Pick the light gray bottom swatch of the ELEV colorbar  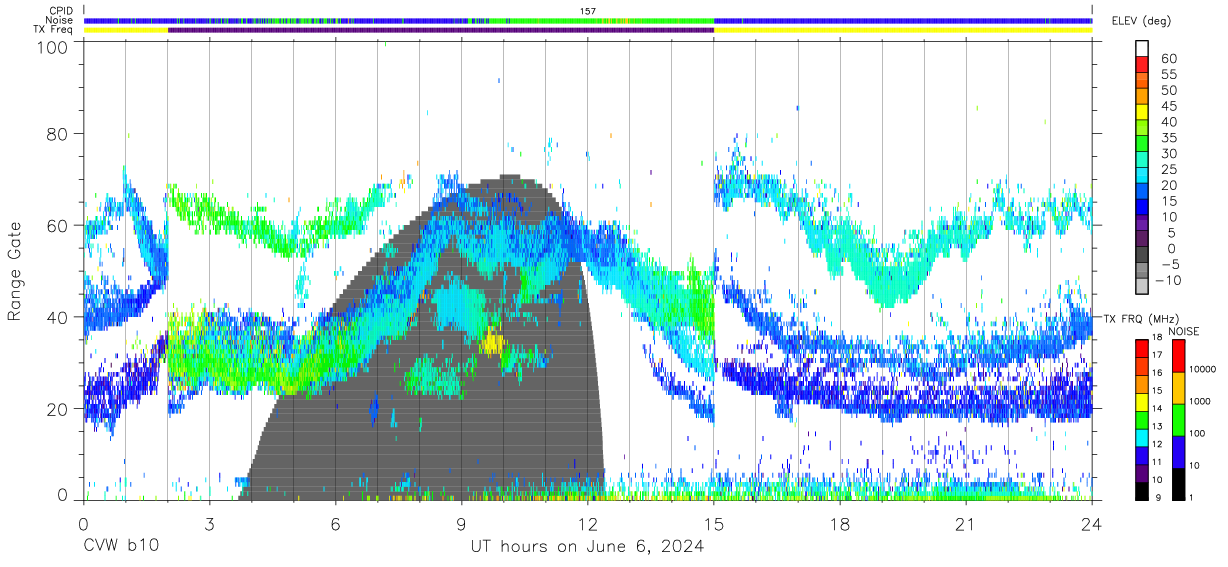click(x=1142, y=288)
